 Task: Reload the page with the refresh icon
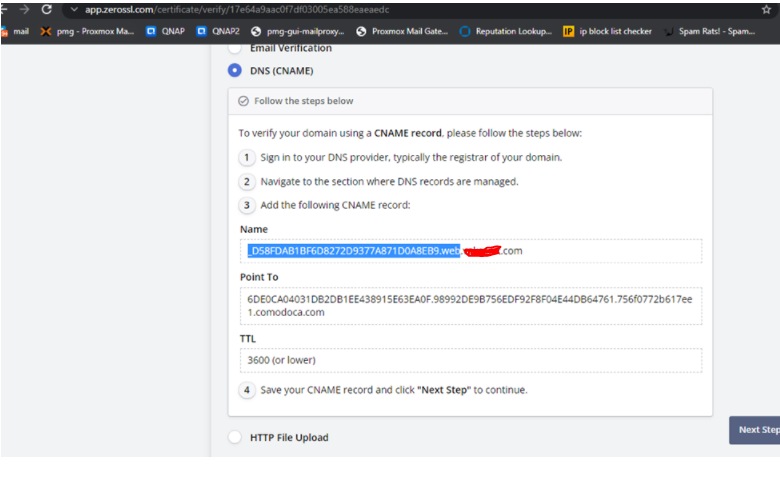(x=46, y=9)
